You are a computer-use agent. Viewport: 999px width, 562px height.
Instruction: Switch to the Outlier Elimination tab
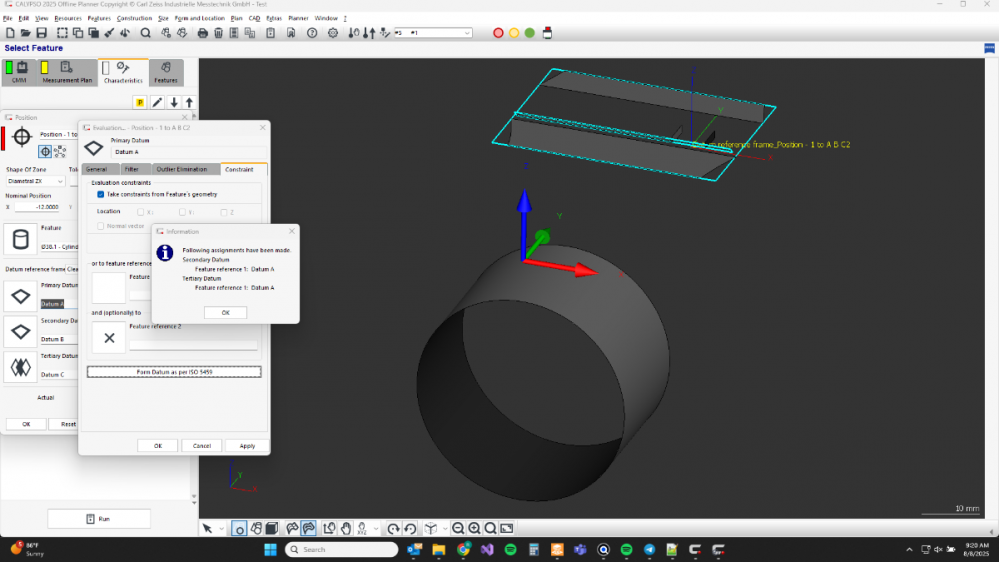[x=181, y=169]
